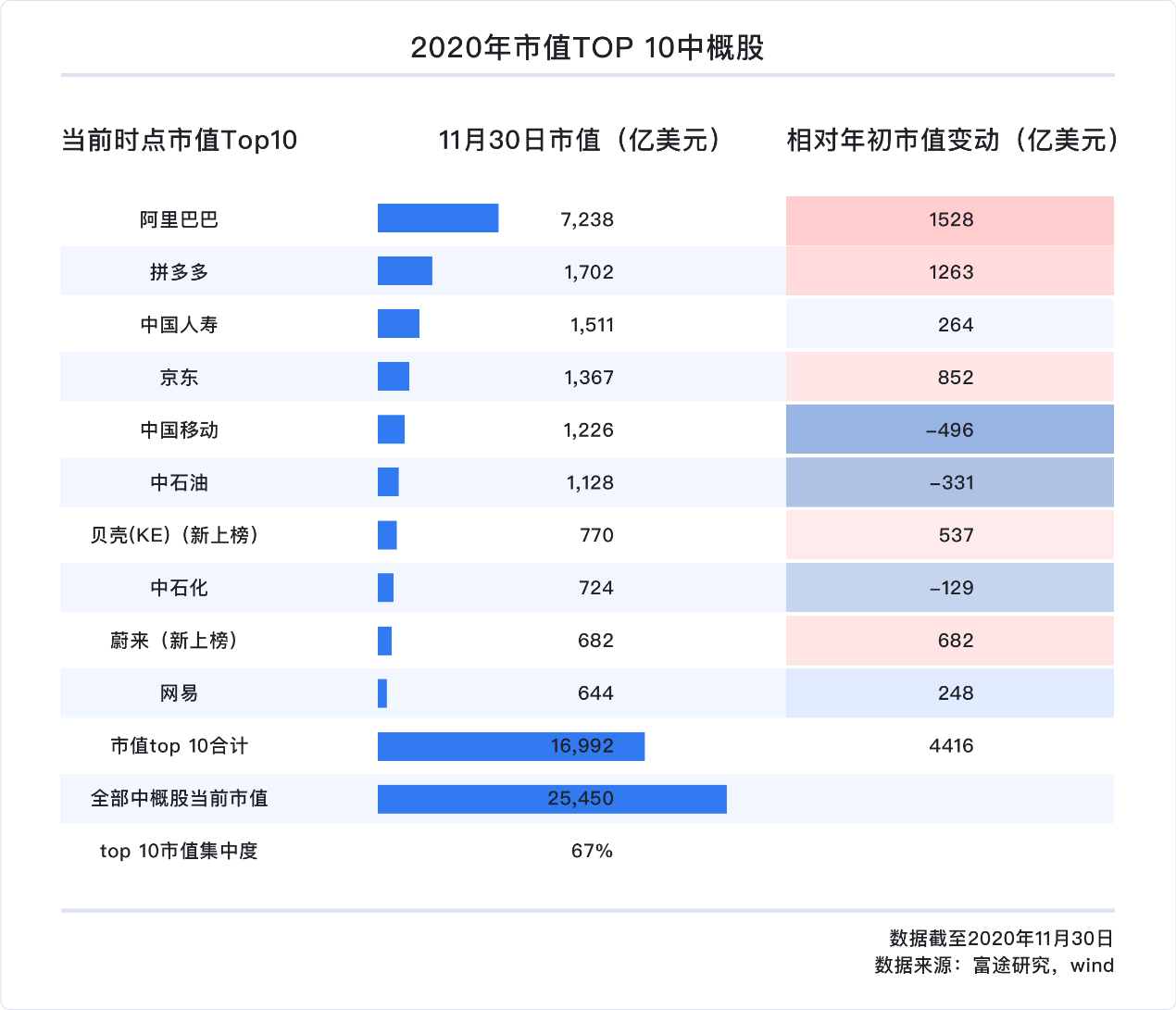Viewport: 1176px width, 1010px height.
Task: Click the total value 16,992 bar
Action: tap(511, 746)
